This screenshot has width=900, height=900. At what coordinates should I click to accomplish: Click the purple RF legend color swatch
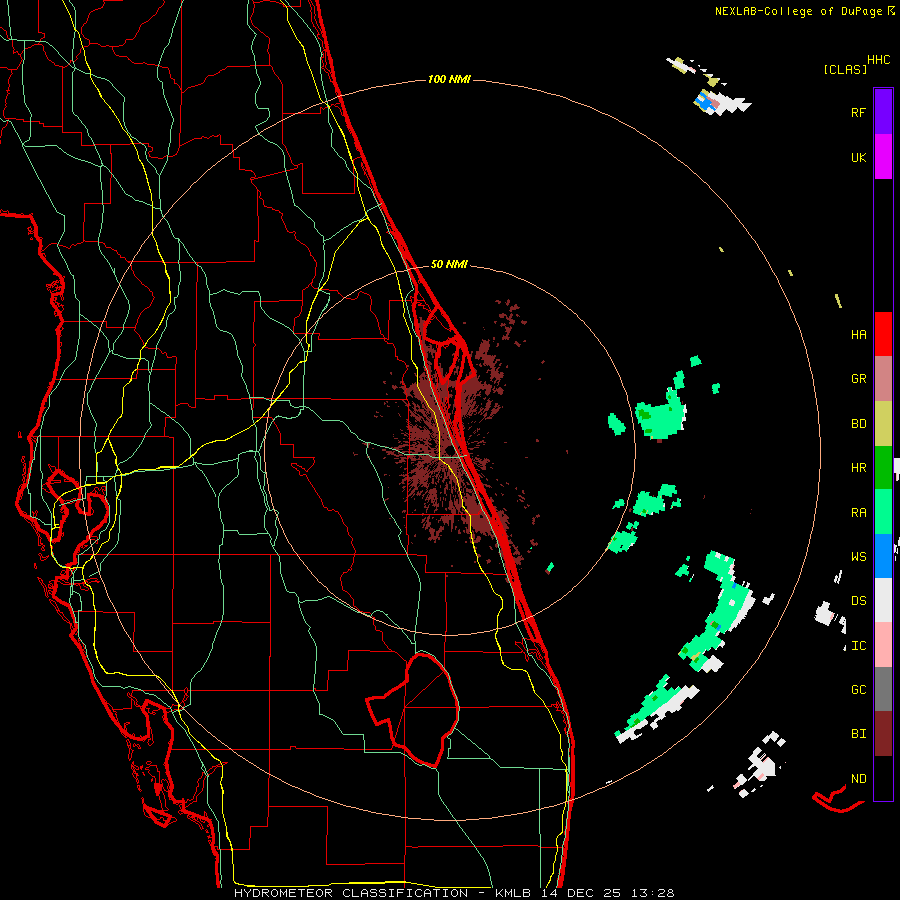pos(883,112)
